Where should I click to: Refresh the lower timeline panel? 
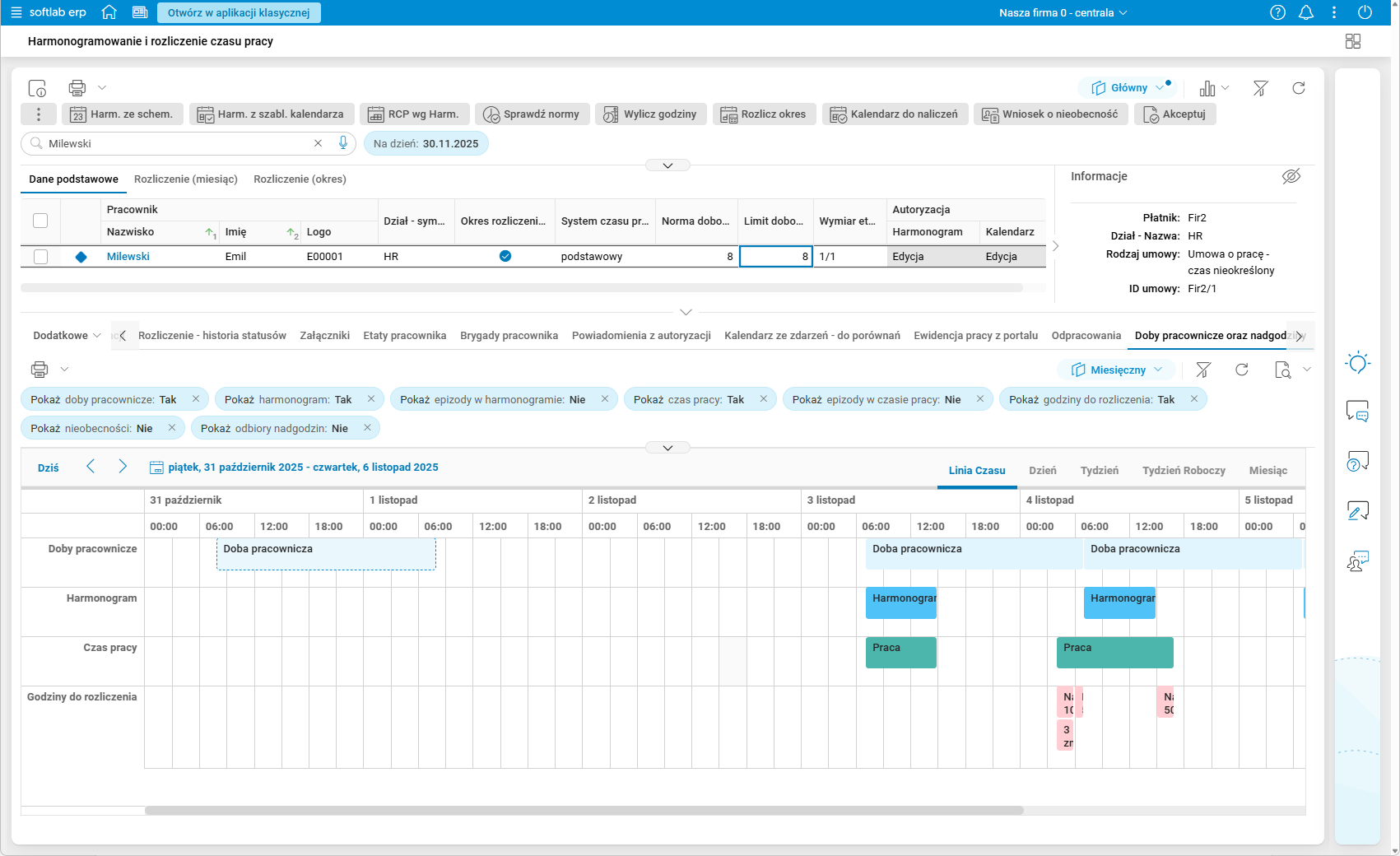[1242, 370]
